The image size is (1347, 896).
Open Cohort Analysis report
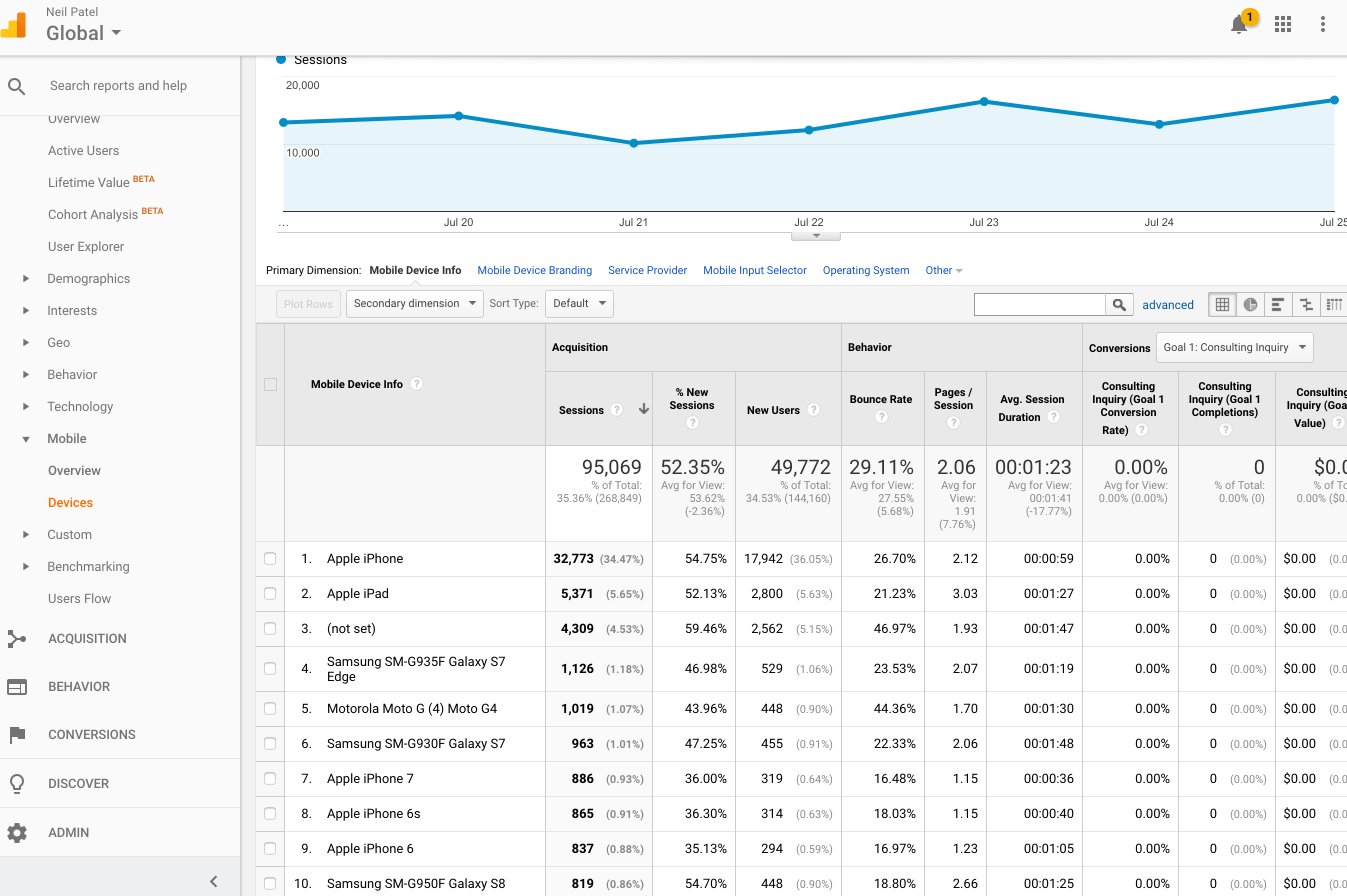(x=95, y=215)
